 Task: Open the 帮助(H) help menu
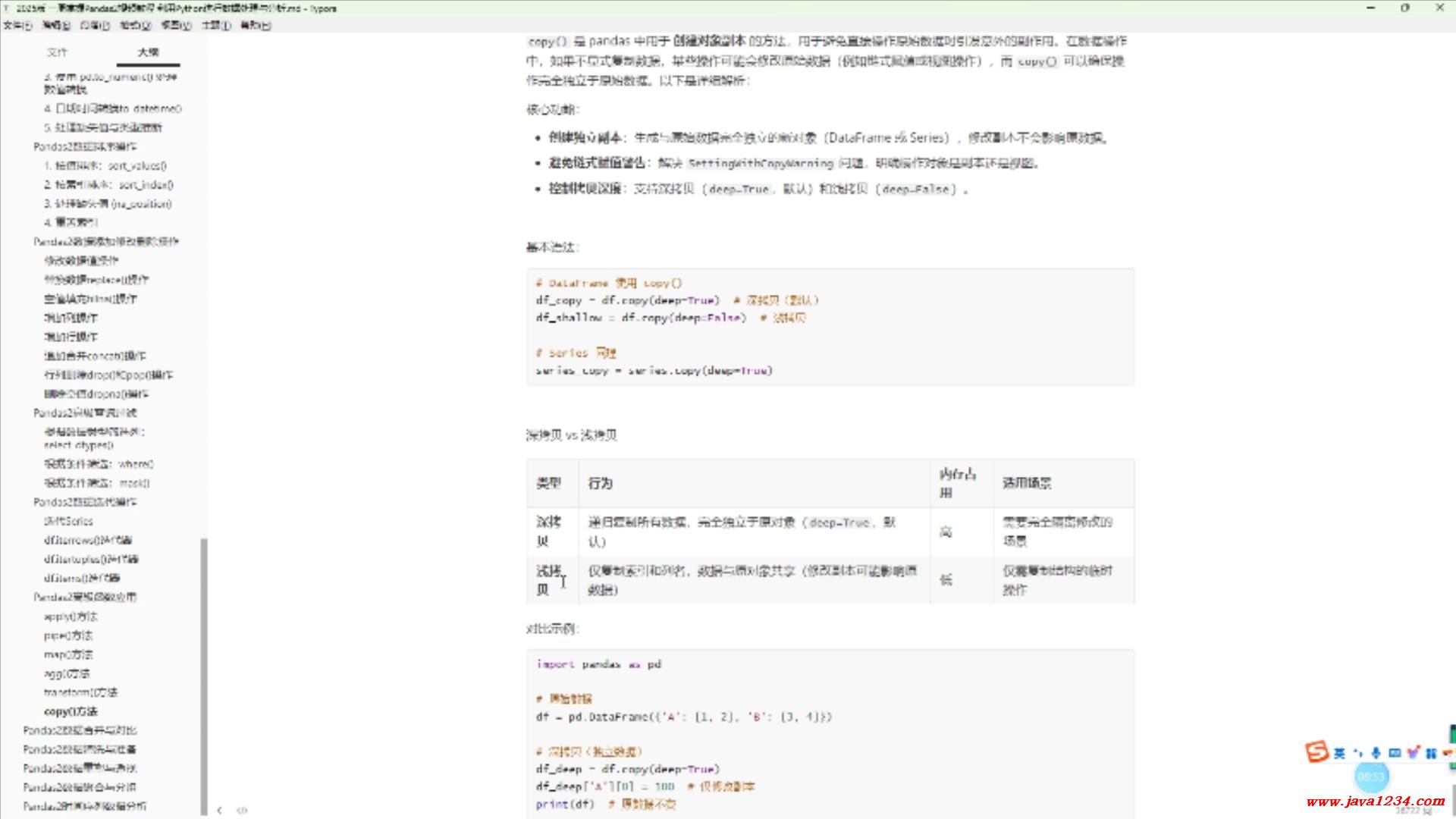pos(255,25)
